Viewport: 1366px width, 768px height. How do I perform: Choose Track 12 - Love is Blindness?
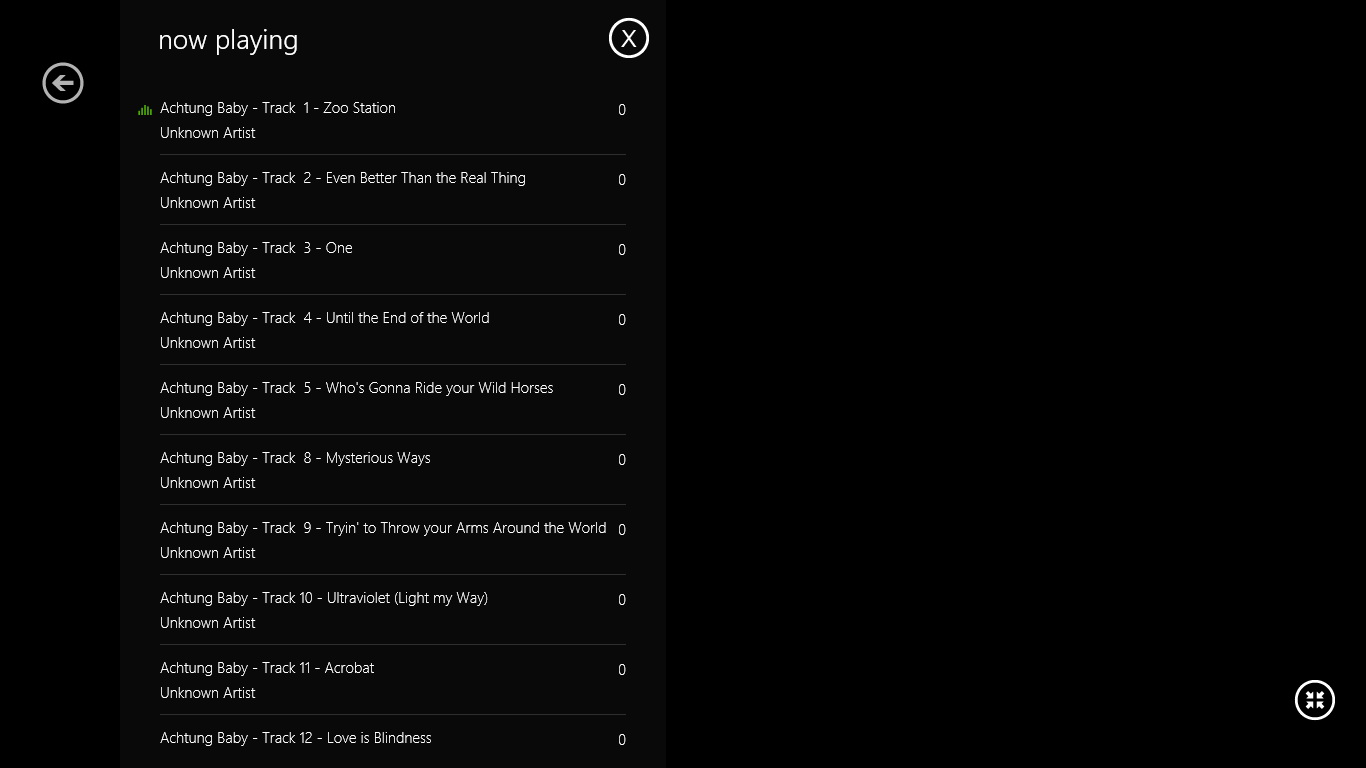click(x=393, y=742)
